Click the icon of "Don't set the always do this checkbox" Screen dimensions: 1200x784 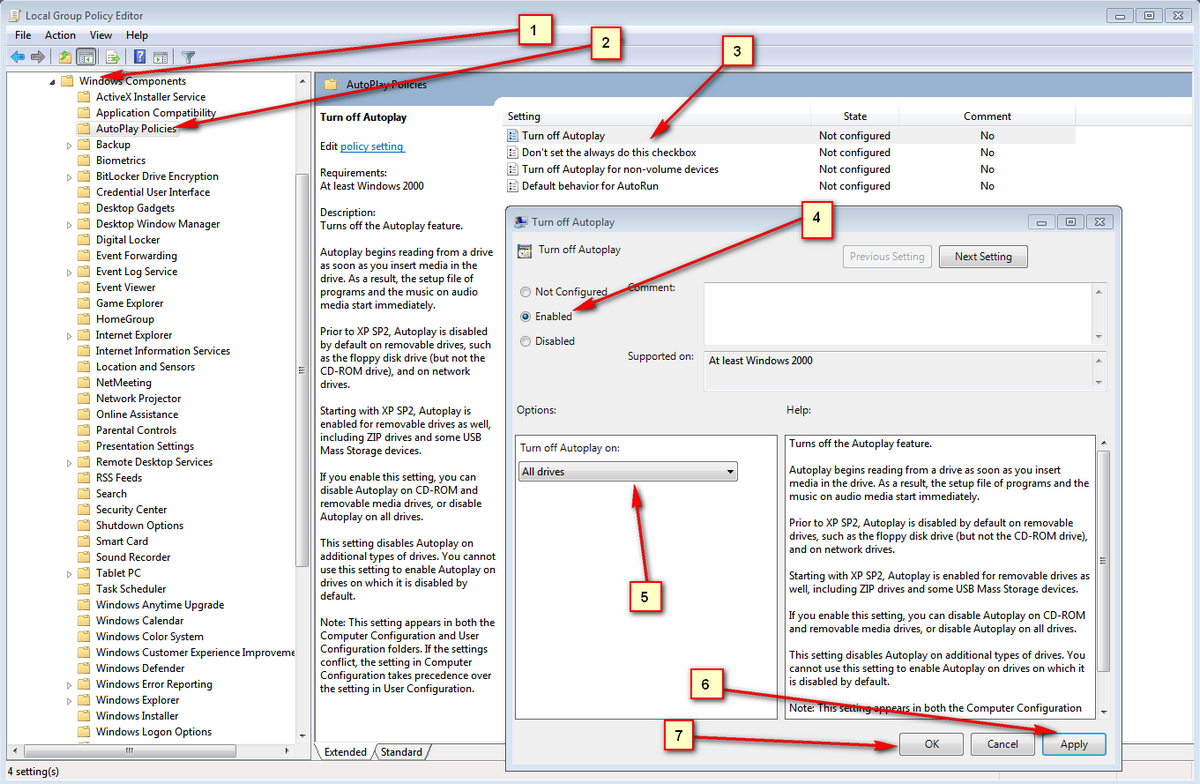tap(513, 153)
